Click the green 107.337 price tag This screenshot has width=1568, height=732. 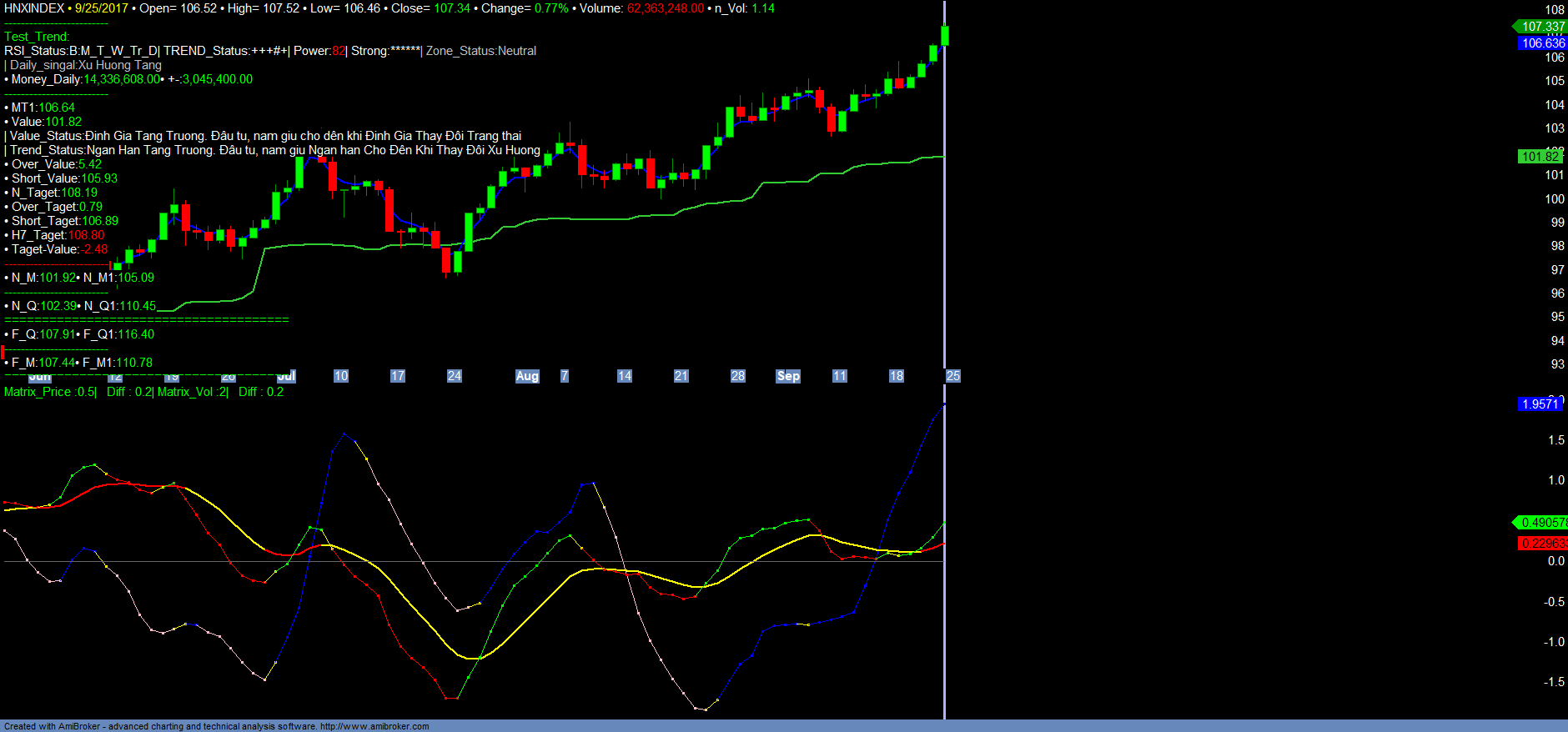1542,27
